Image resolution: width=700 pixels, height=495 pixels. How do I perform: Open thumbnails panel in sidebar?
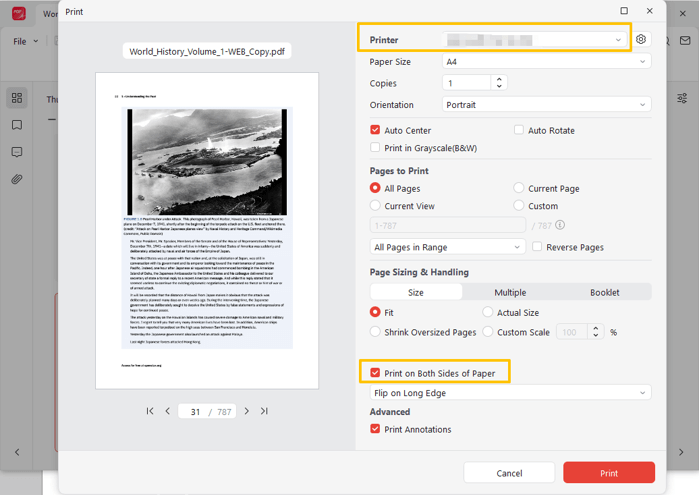tap(17, 98)
